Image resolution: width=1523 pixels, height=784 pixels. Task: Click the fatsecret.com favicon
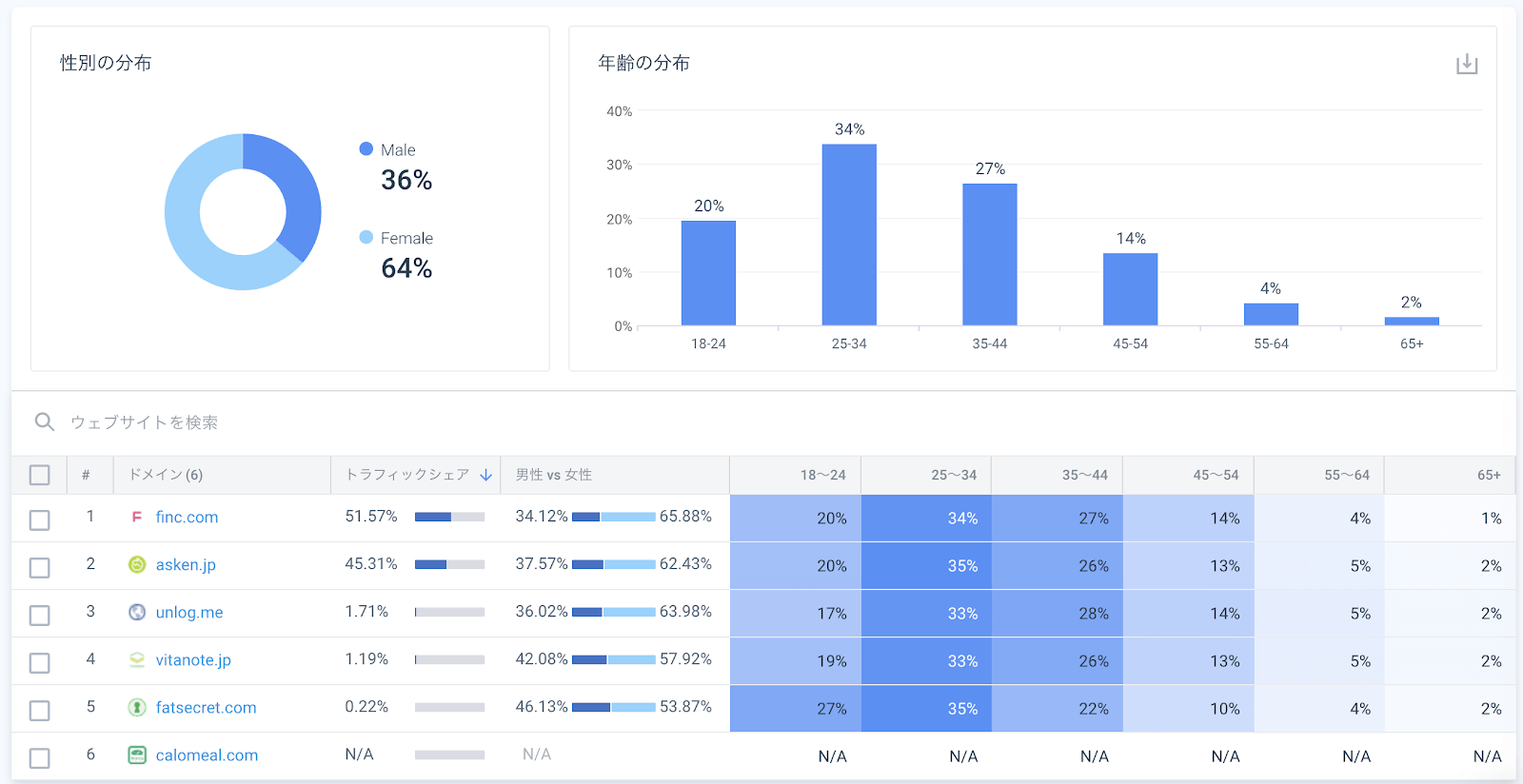tap(137, 707)
